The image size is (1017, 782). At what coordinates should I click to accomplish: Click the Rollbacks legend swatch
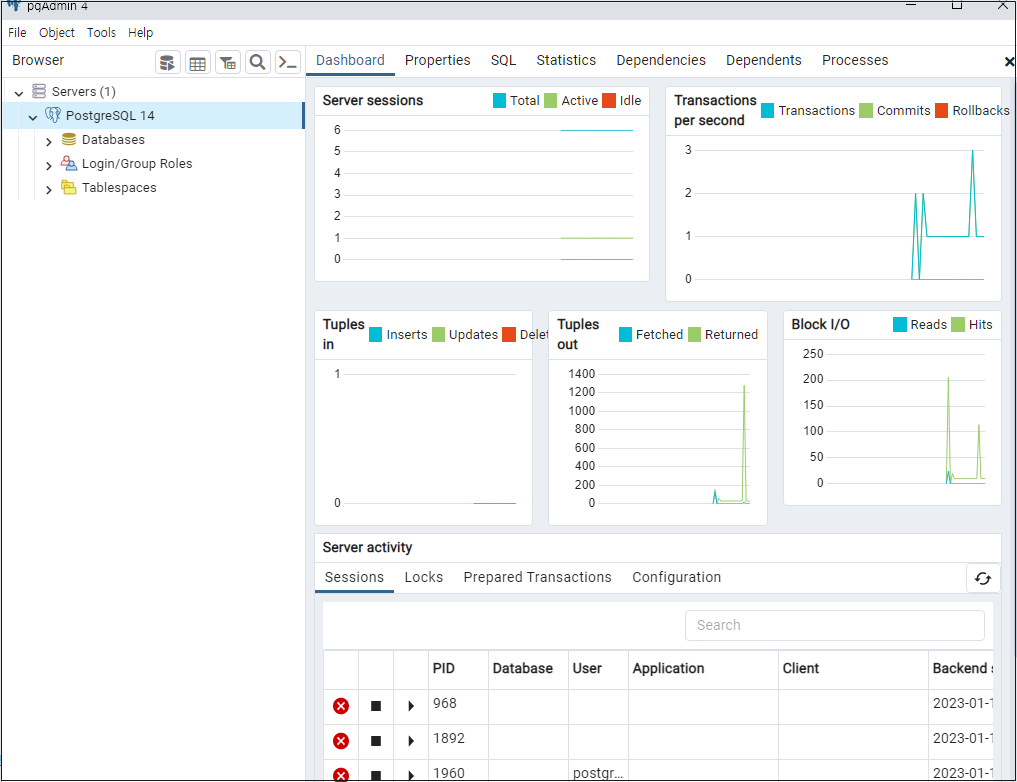[942, 111]
